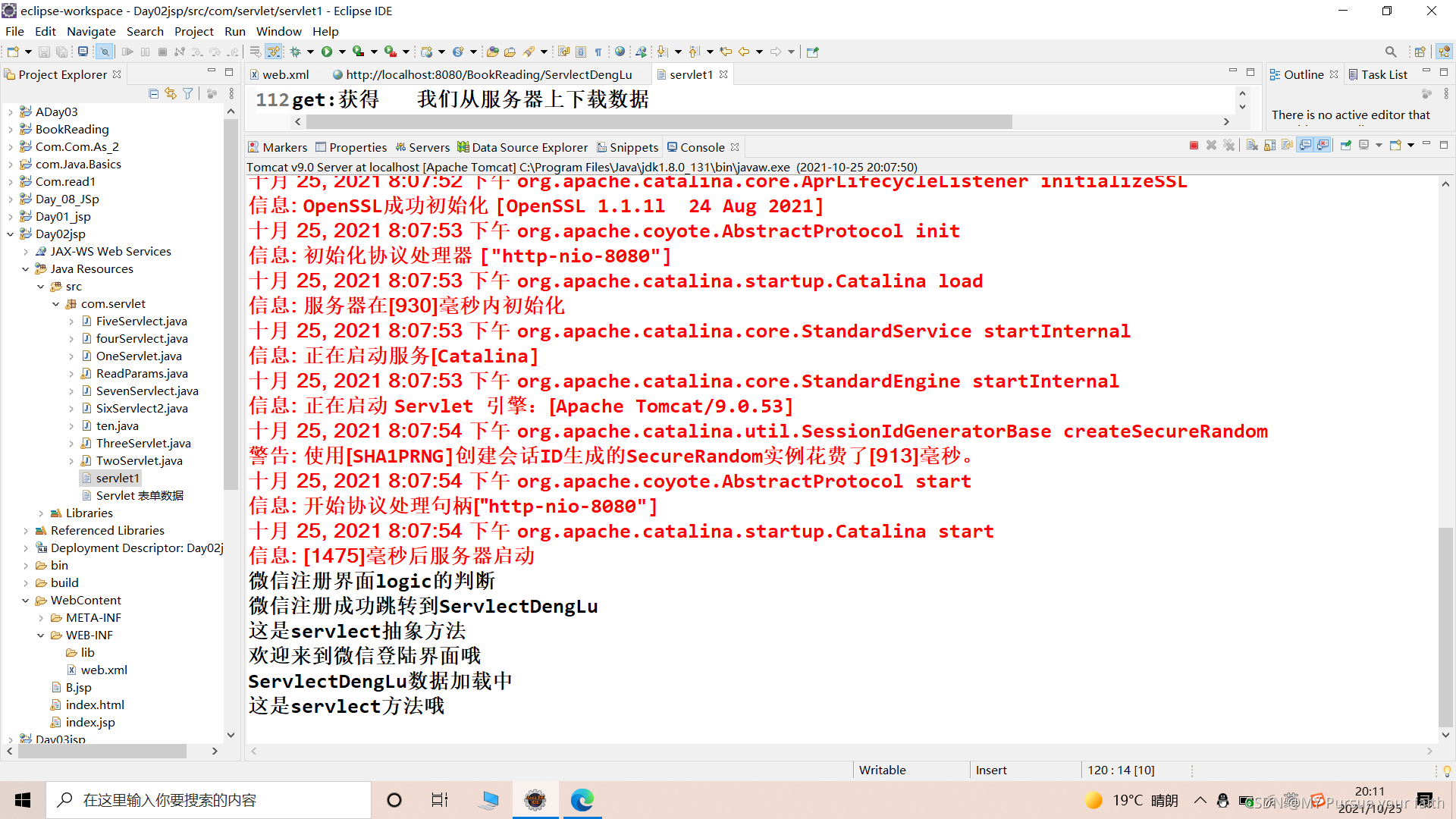Toggle Link with Editor in Project Explorer
This screenshot has height=819, width=1456.
click(x=171, y=93)
